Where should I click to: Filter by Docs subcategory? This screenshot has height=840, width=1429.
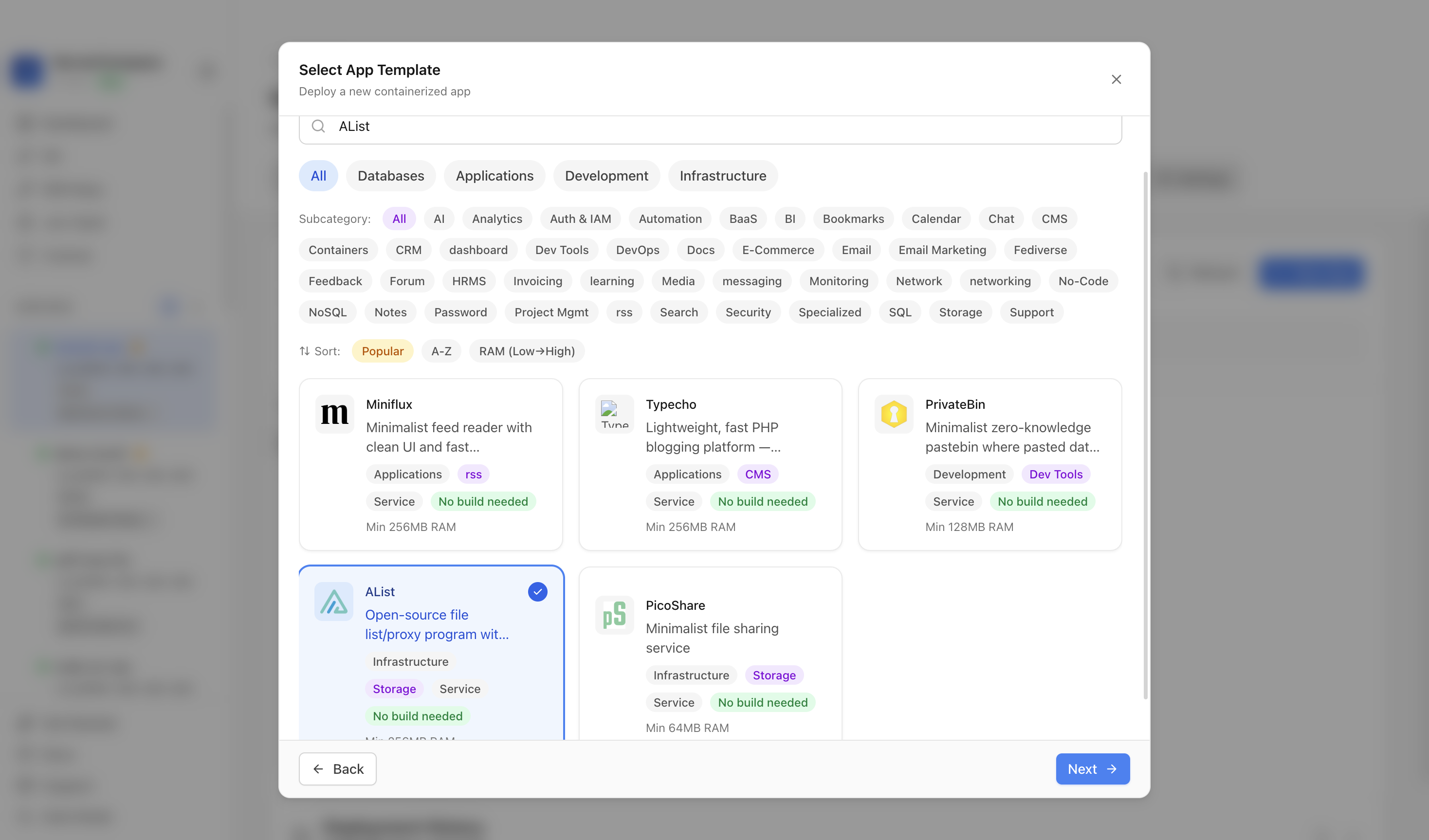700,250
